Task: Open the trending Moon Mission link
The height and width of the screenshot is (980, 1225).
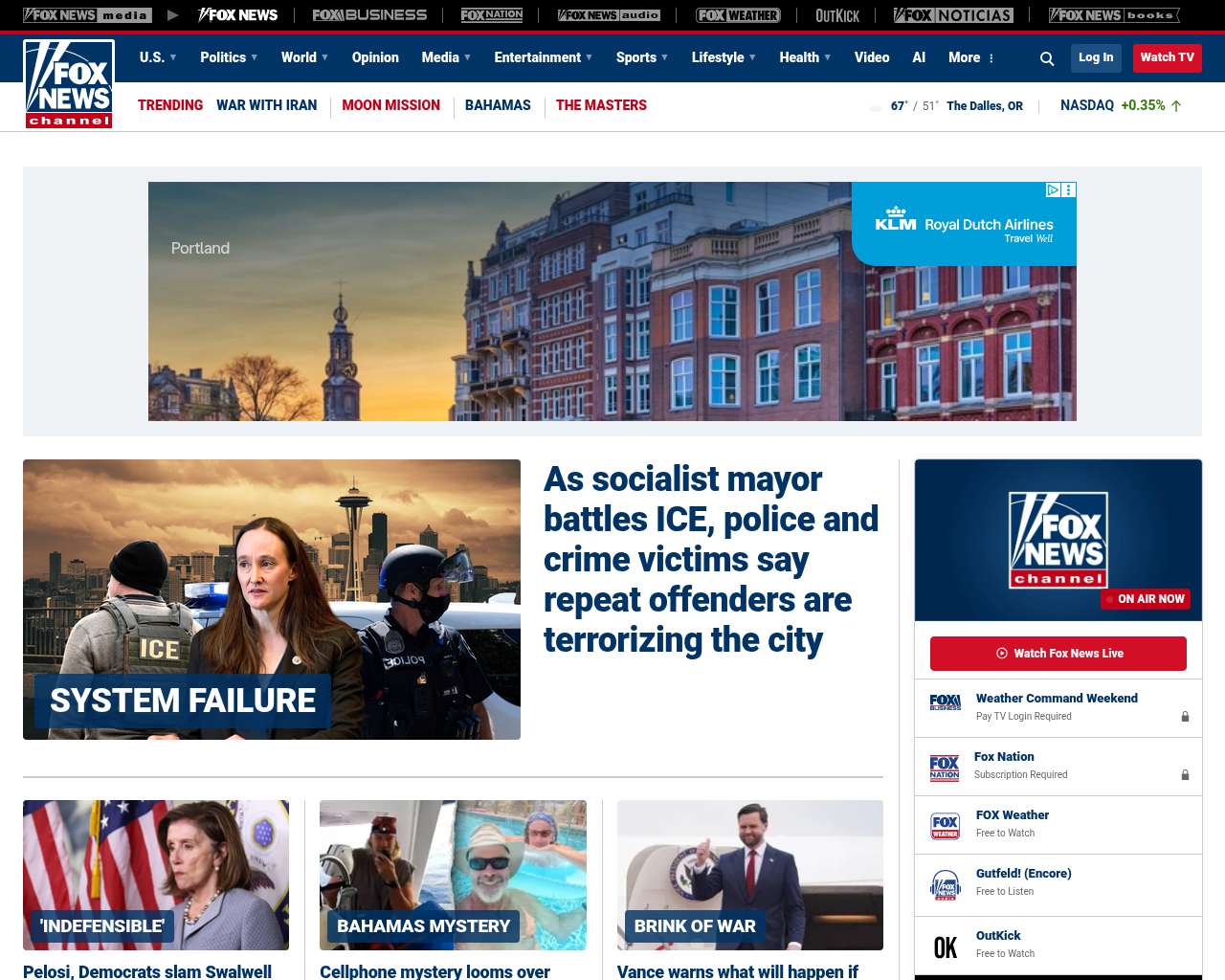Action: tap(390, 105)
